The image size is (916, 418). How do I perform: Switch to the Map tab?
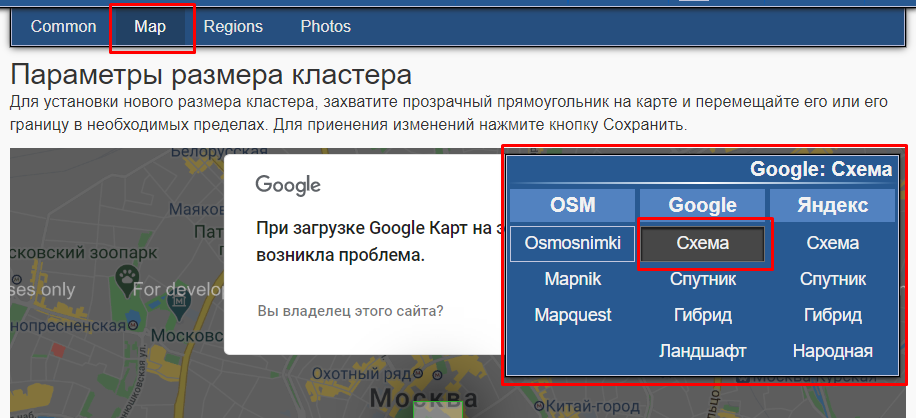[x=150, y=27]
